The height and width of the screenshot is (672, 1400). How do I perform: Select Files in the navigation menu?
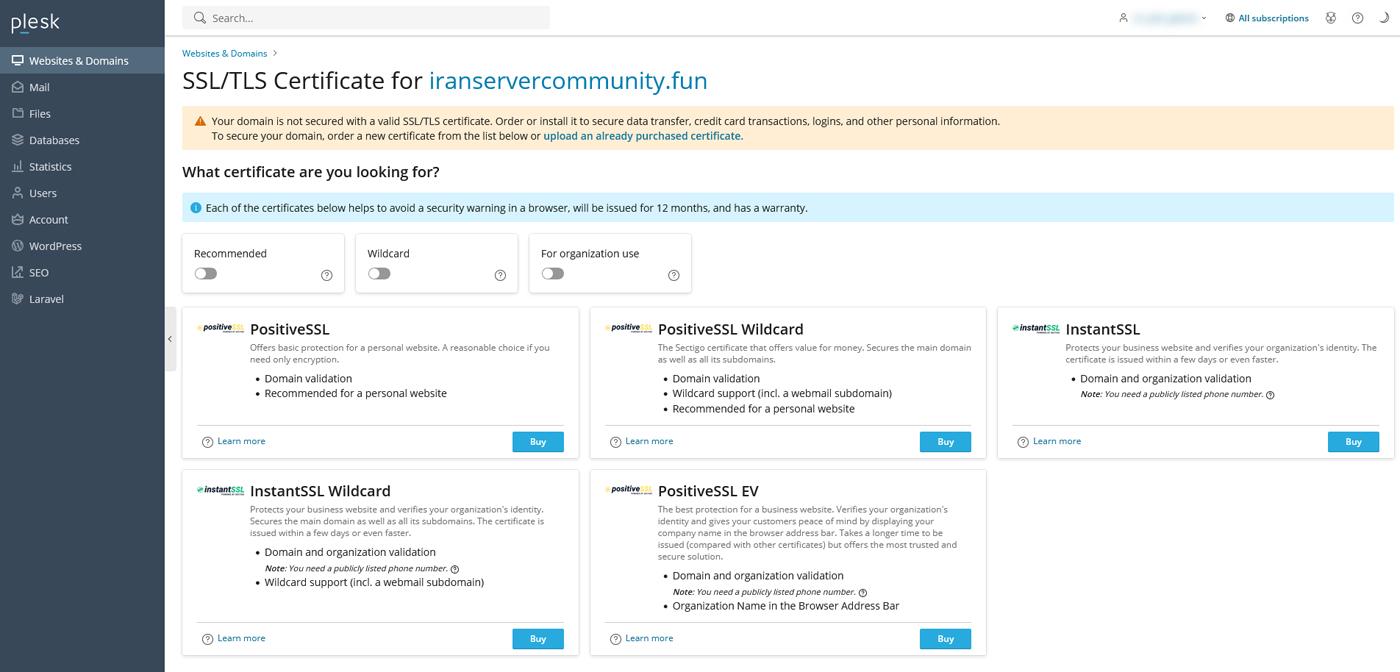click(40, 114)
